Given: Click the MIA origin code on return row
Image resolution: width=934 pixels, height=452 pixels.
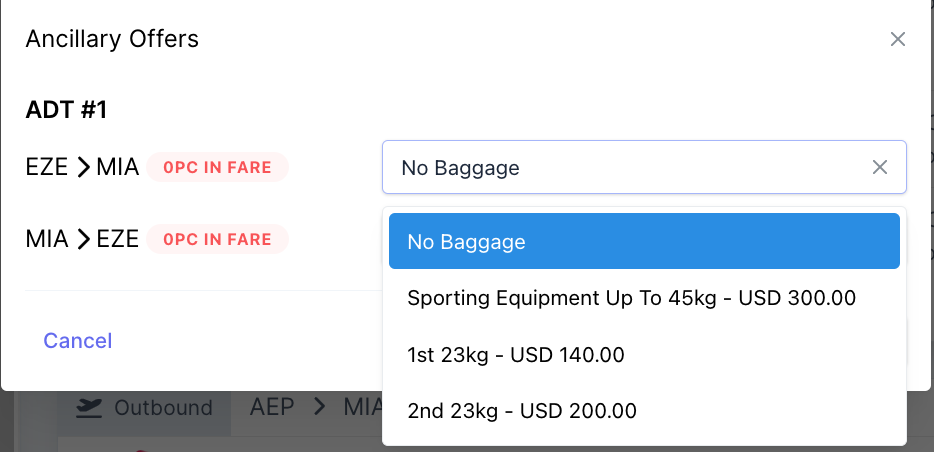Looking at the screenshot, I should (46, 240).
